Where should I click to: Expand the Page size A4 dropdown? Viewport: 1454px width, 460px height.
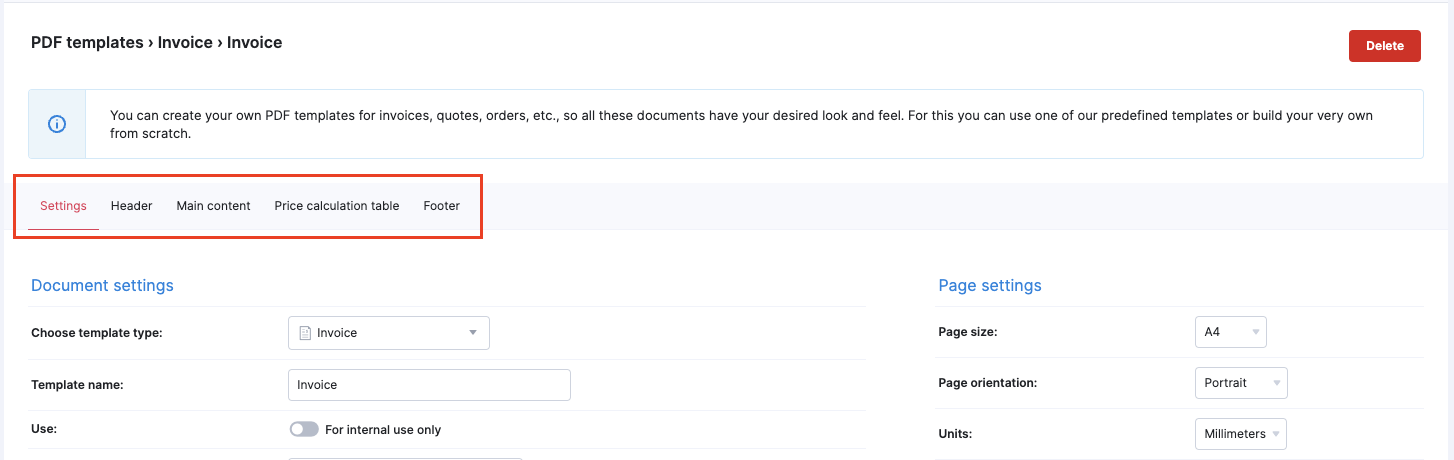(x=1230, y=332)
